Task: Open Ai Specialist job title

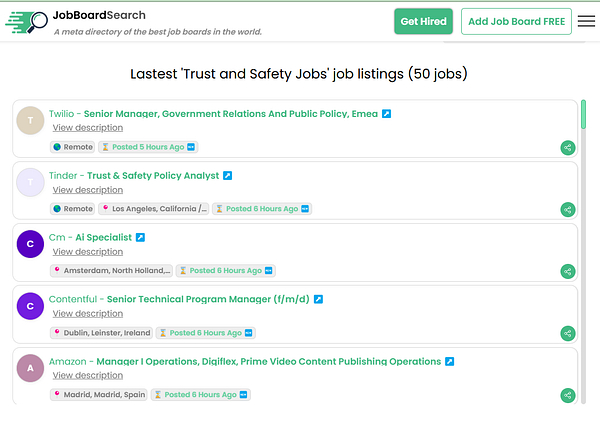Action: (104, 237)
